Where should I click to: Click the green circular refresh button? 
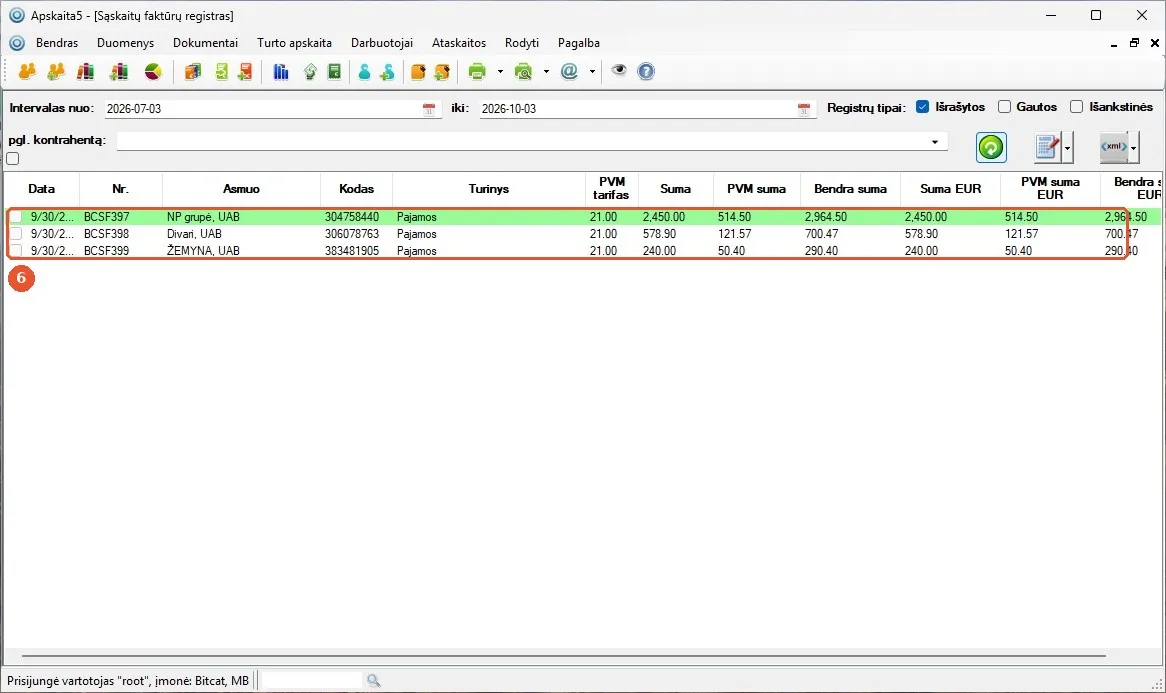coord(991,147)
